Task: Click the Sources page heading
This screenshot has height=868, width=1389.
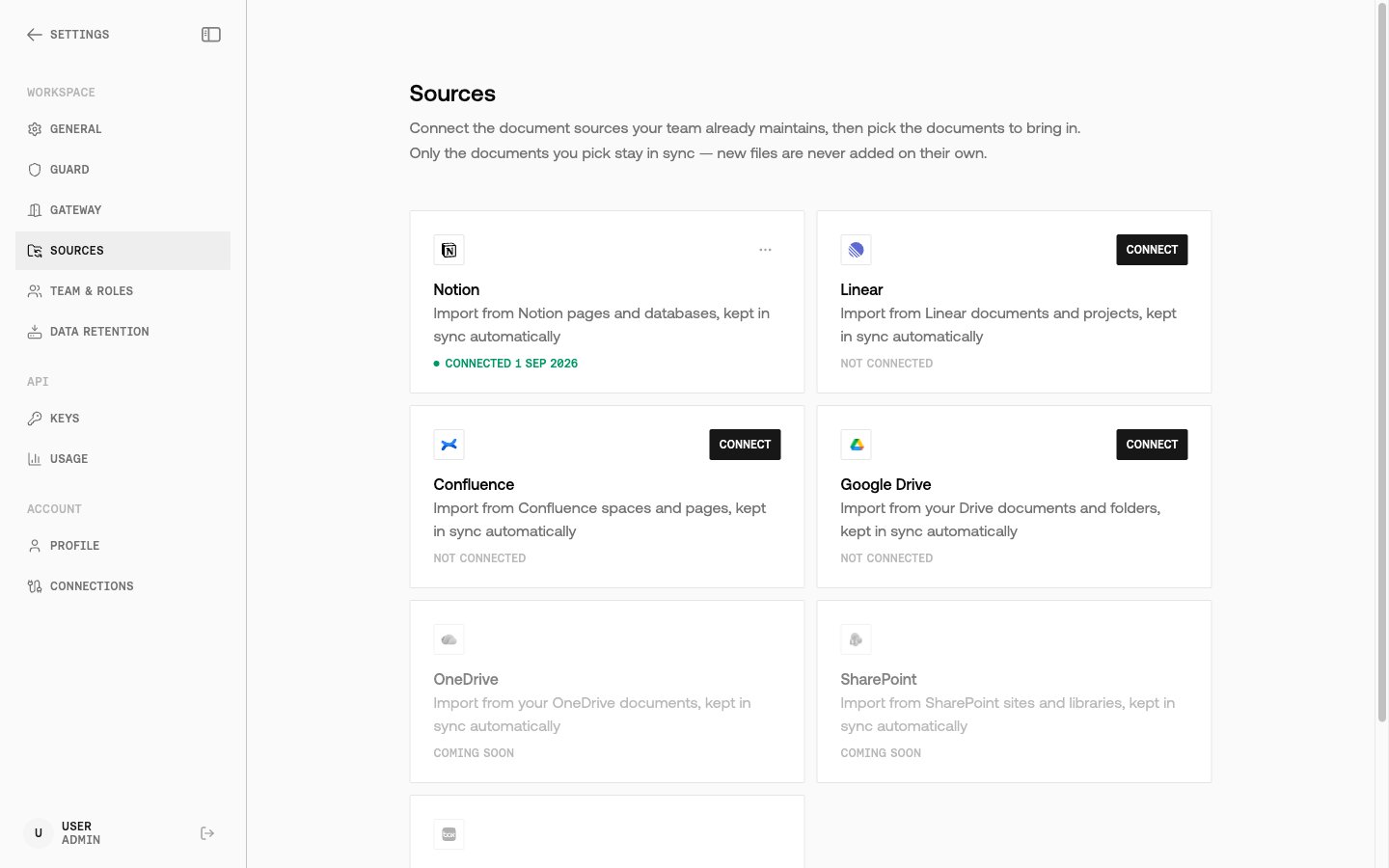Action: (452, 94)
